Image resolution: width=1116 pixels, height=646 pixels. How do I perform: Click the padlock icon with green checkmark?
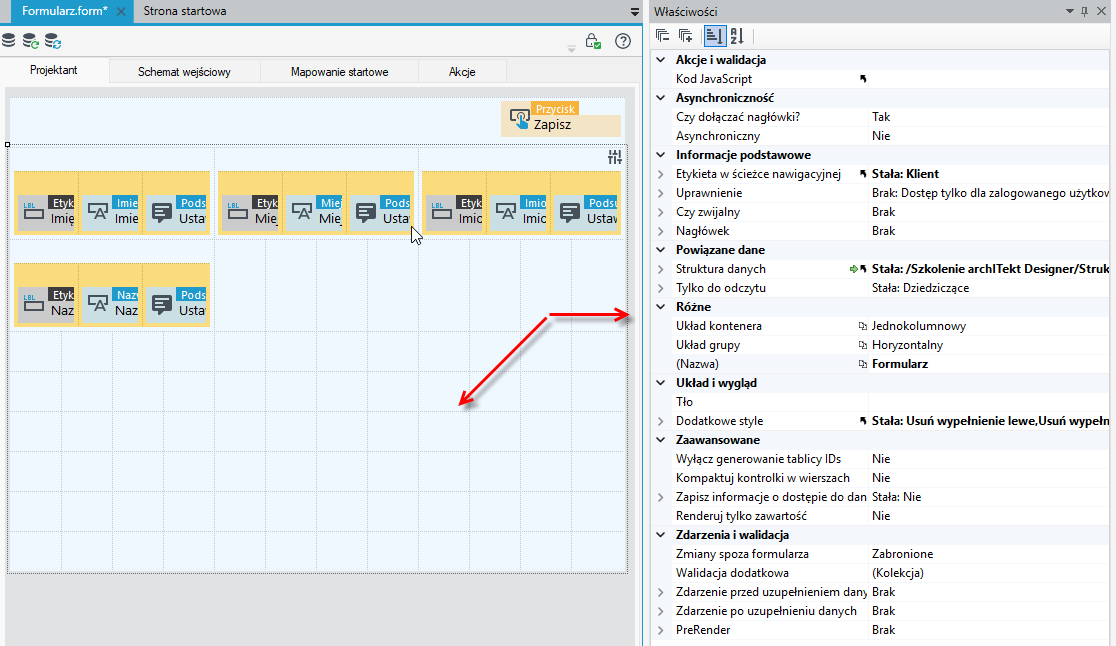[593, 41]
